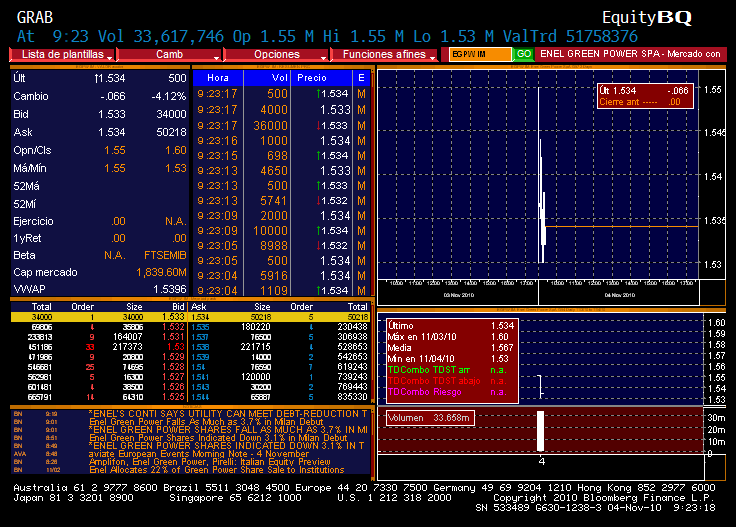Expand the Funciones afines dropdown
Viewport: 736px width, 527px height.
click(385, 54)
